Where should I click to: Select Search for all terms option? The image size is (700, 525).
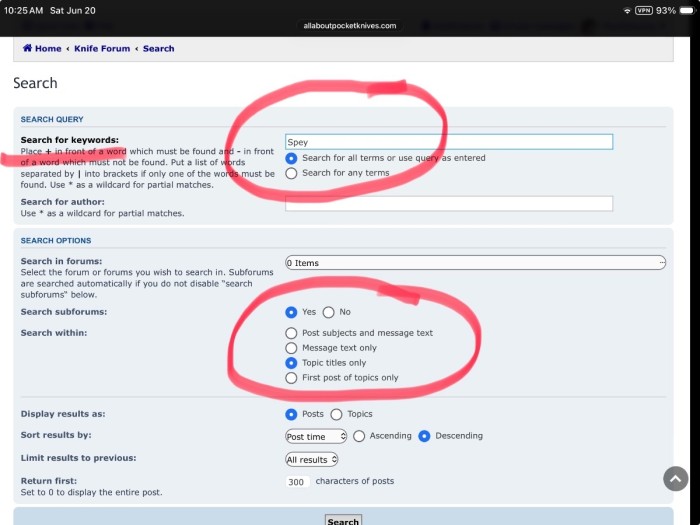coord(291,158)
